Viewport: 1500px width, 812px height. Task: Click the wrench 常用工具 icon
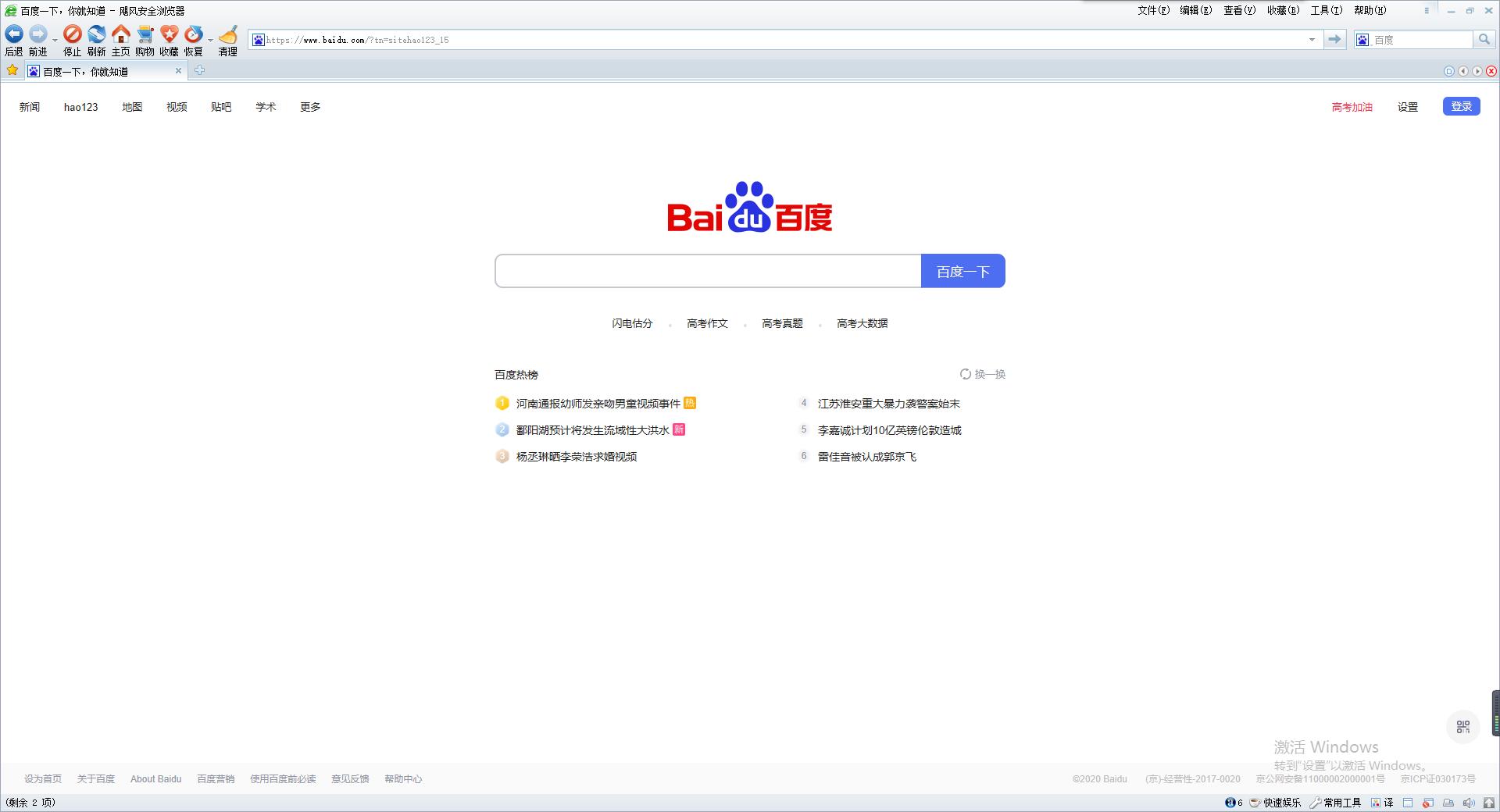click(1315, 803)
